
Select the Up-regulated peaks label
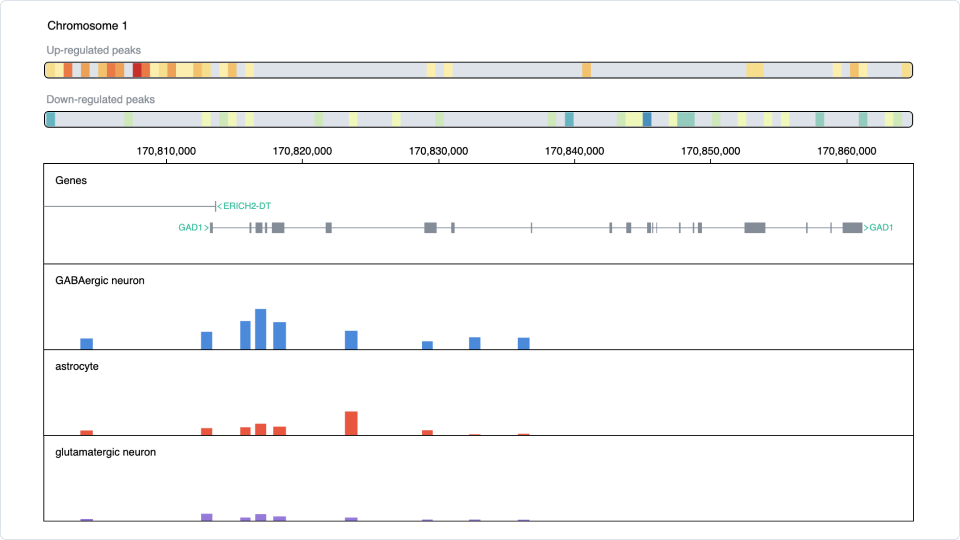(94, 50)
